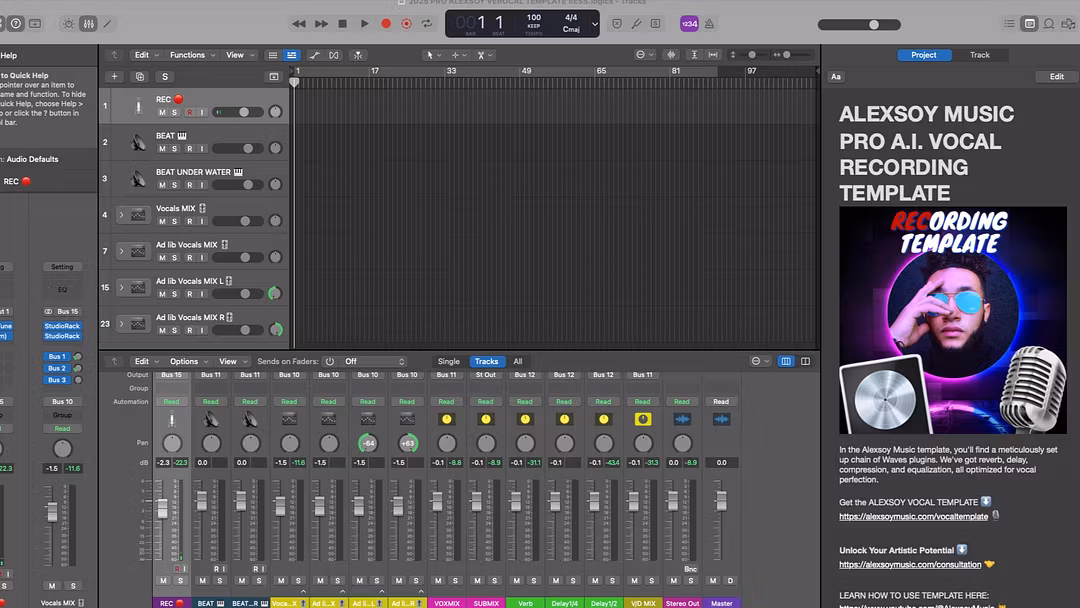The width and height of the screenshot is (1080, 608).
Task: Click the Fast Forward transport button
Action: pos(321,24)
